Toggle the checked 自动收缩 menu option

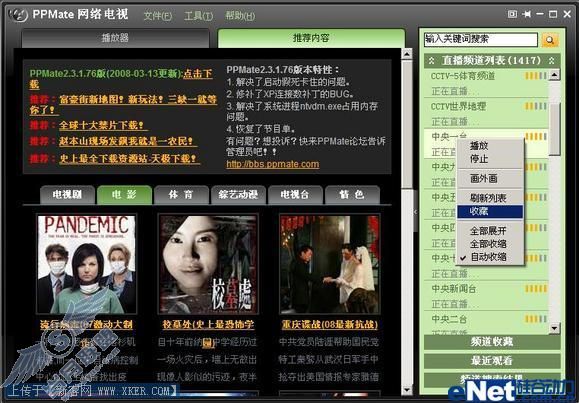click(488, 257)
